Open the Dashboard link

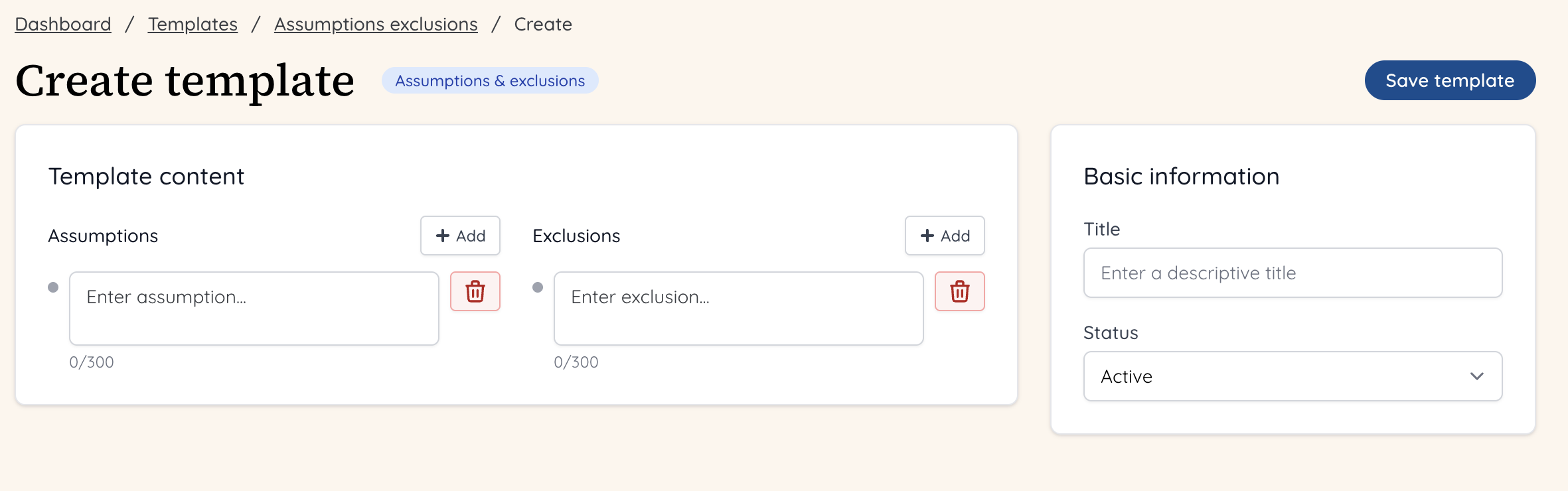click(x=62, y=24)
